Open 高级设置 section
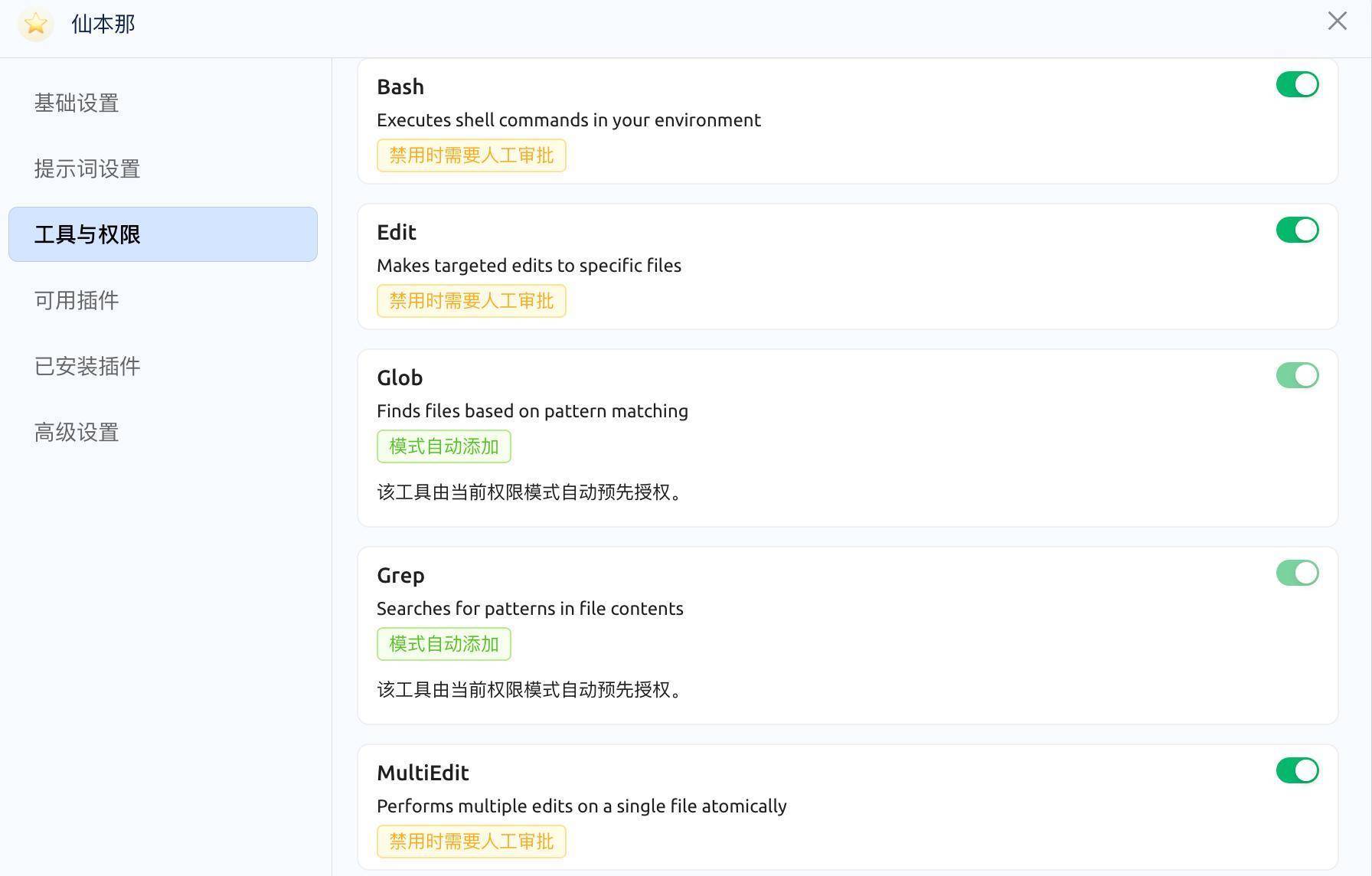Viewport: 1372px width, 876px height. [x=77, y=432]
